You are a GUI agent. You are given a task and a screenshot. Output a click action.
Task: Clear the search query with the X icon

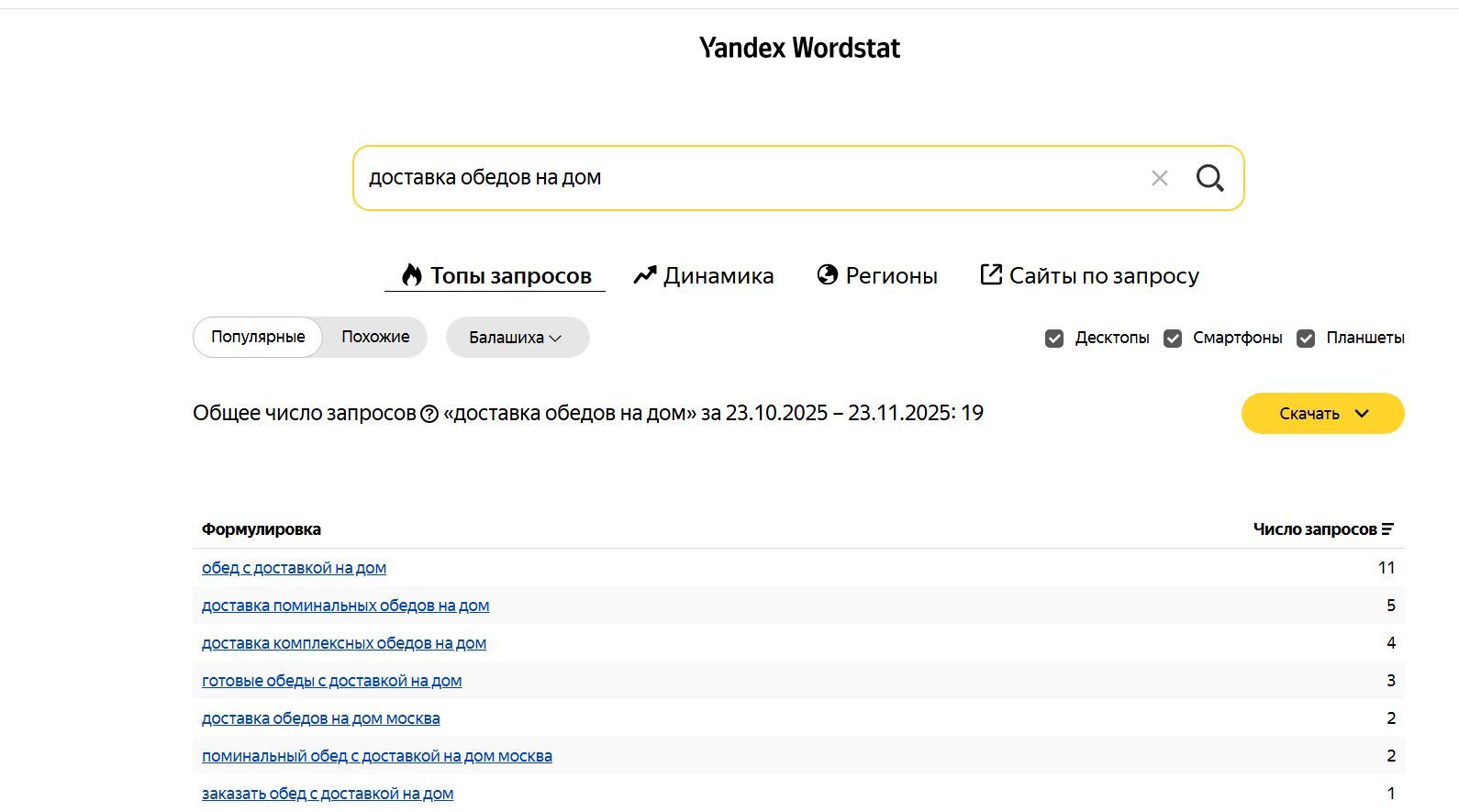1160,178
